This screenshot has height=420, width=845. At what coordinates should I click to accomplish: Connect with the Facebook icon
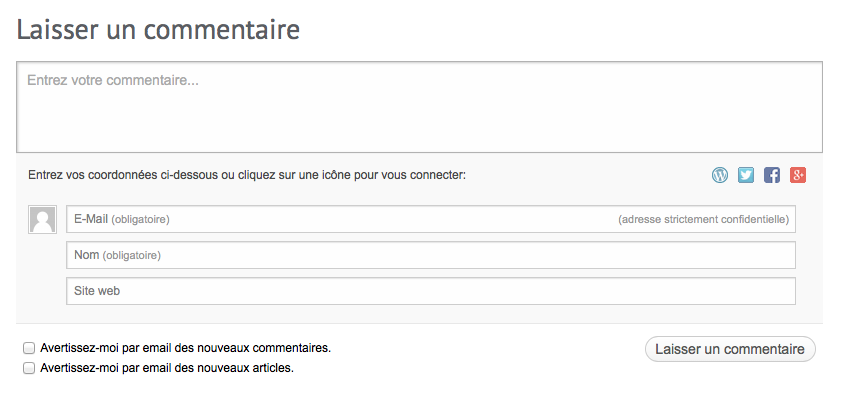[772, 175]
